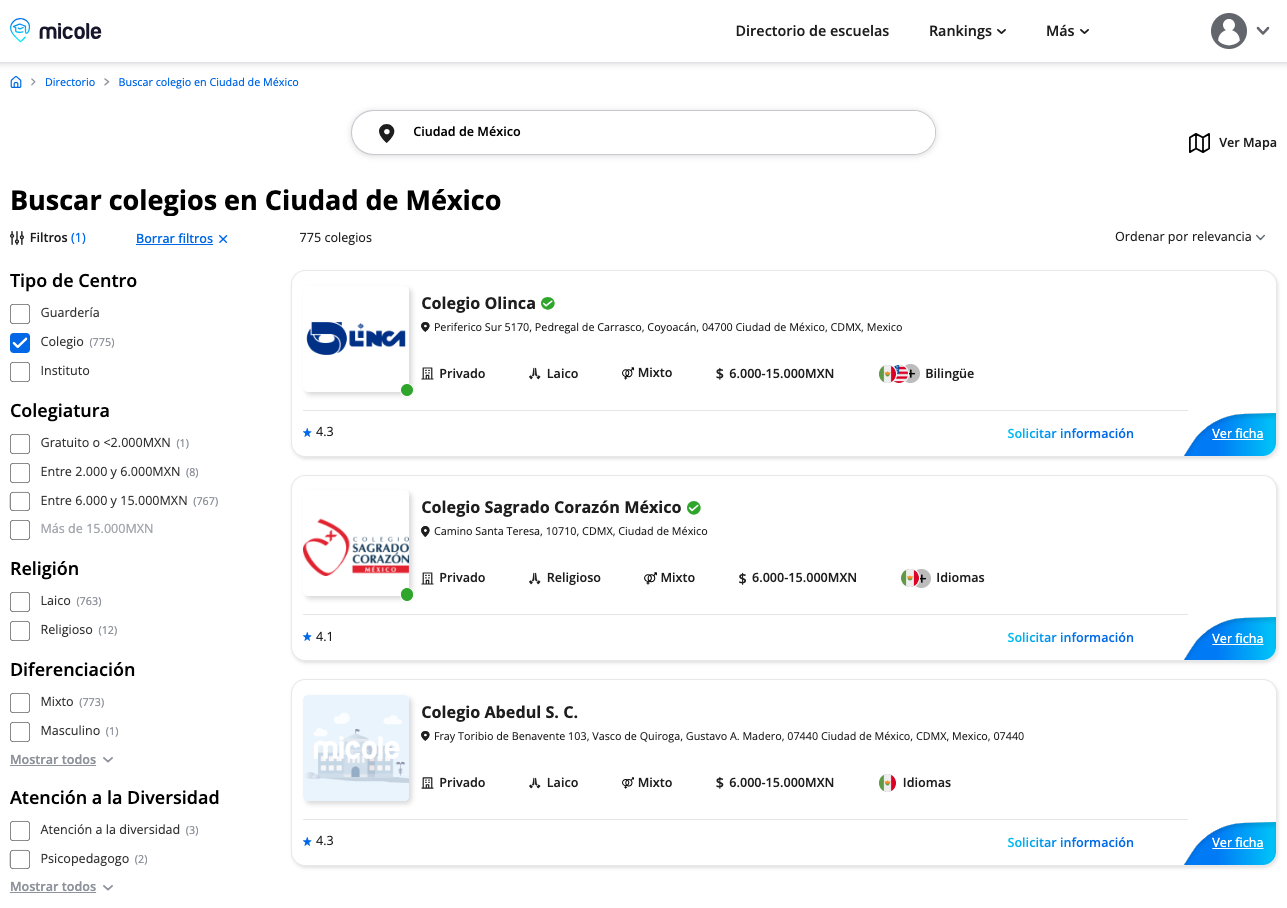Click address pin icon on Colegio Olinca
Screen dimensions: 1287x908
coord(425,327)
